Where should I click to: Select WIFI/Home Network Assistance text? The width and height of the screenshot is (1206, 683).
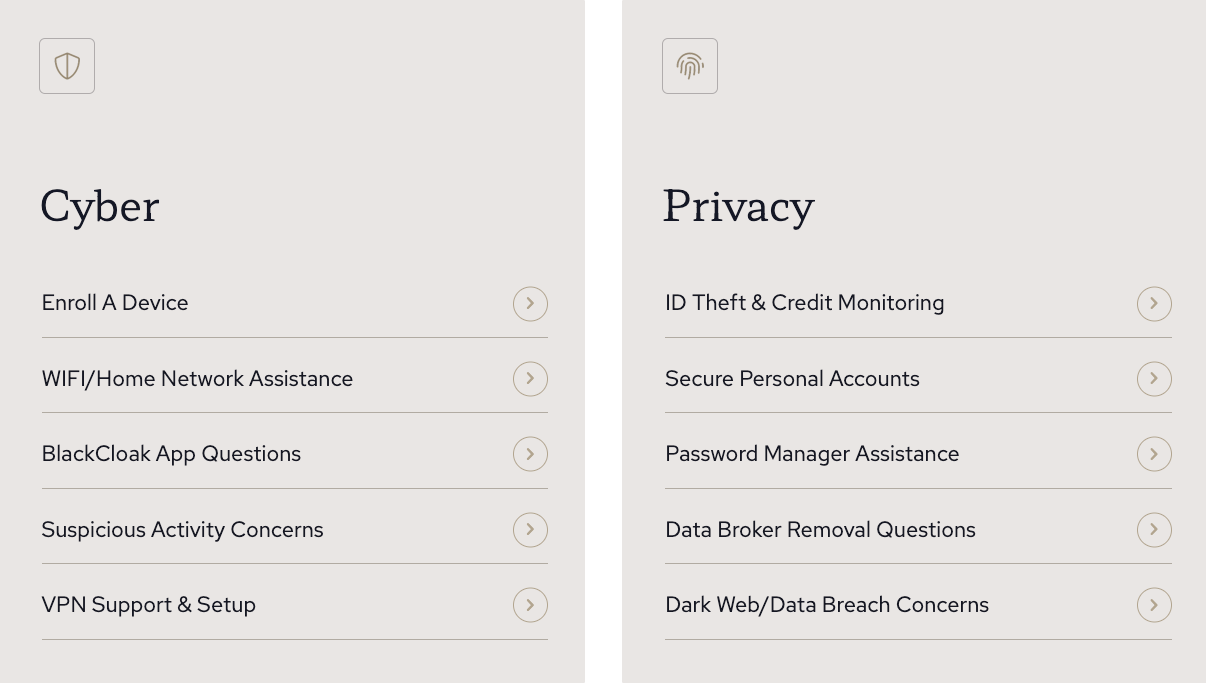pos(197,379)
